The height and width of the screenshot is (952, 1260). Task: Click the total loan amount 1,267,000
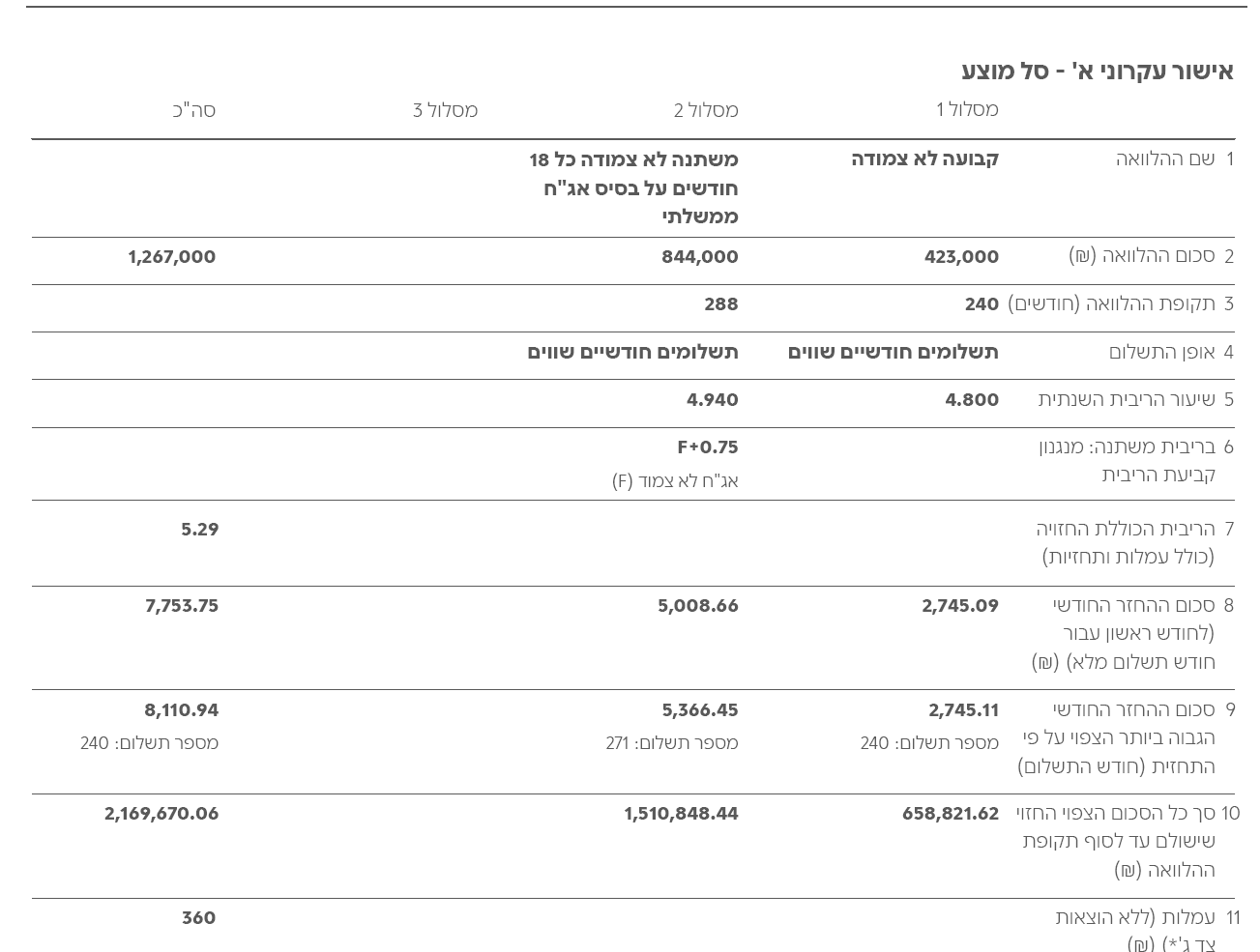click(x=172, y=257)
